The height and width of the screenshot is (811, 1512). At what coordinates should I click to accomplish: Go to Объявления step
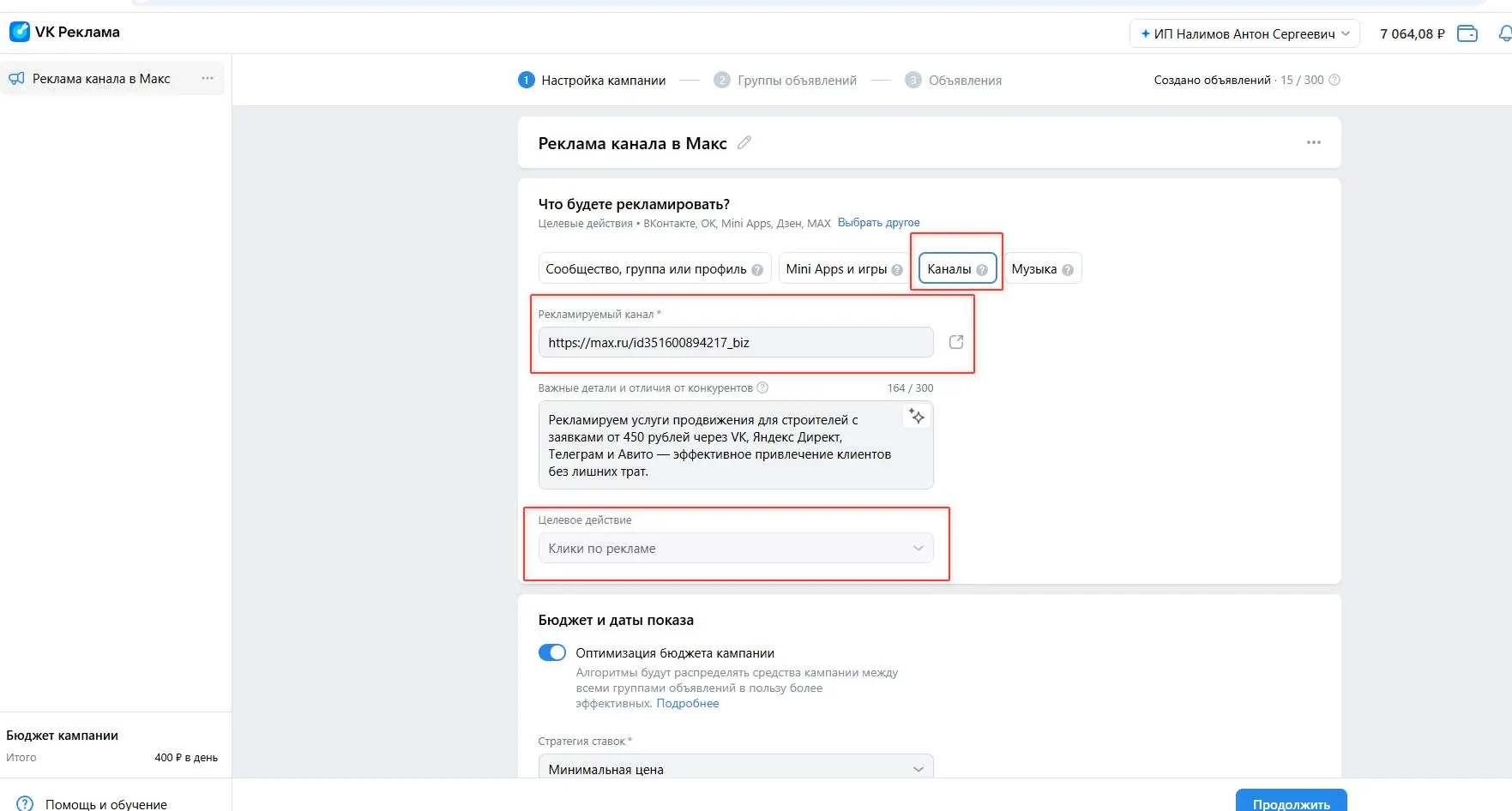(965, 80)
